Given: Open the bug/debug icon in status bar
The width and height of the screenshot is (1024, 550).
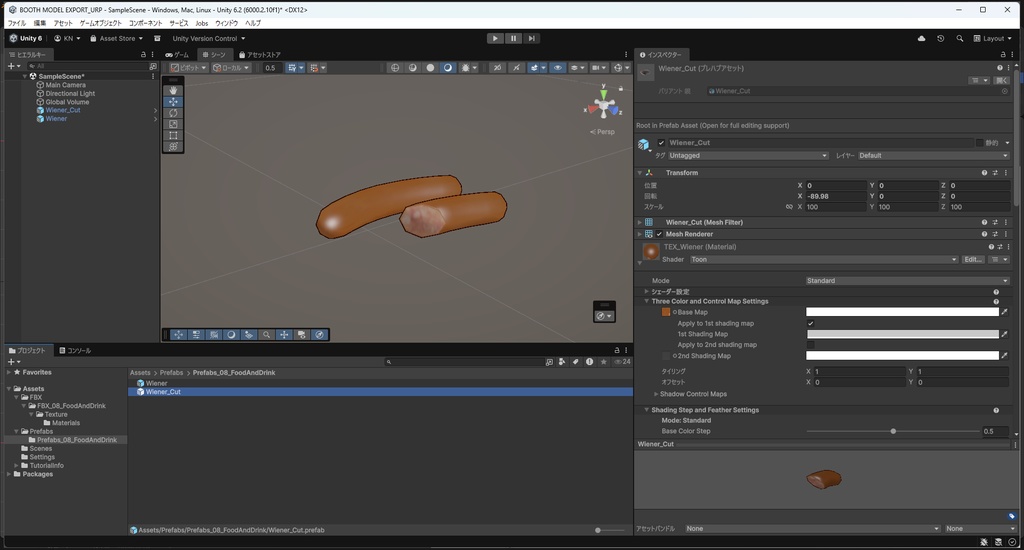Looking at the screenshot, I should click(x=984, y=542).
